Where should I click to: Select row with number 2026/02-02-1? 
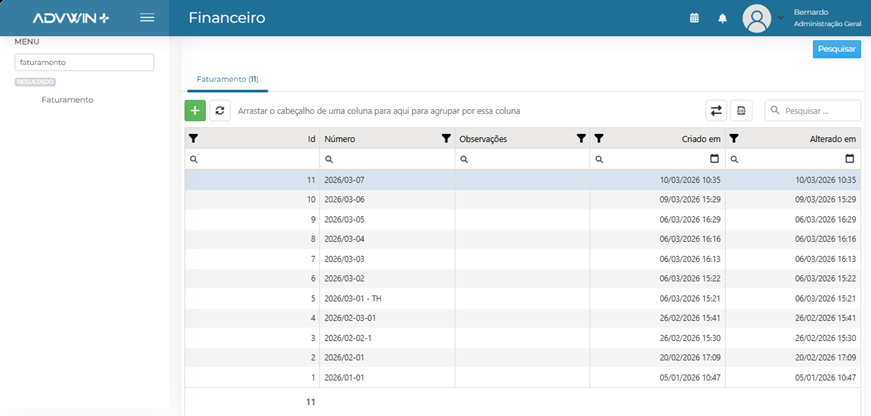(523, 338)
